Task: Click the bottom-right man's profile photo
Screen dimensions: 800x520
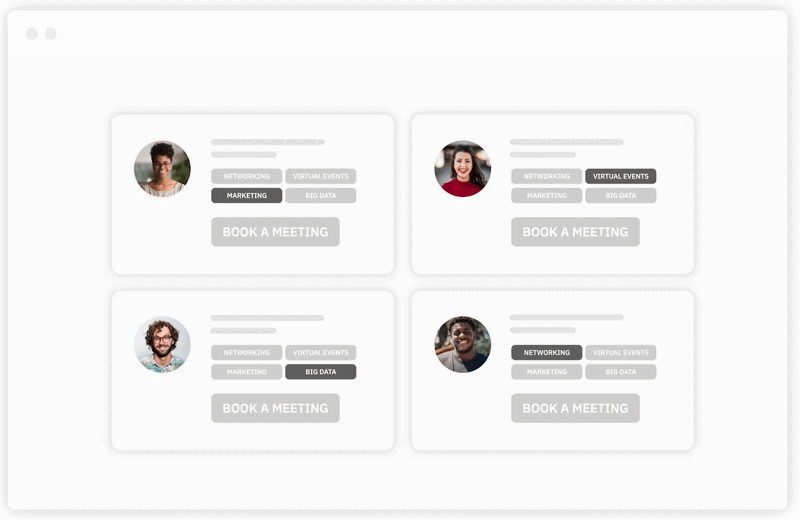Action: click(x=462, y=345)
